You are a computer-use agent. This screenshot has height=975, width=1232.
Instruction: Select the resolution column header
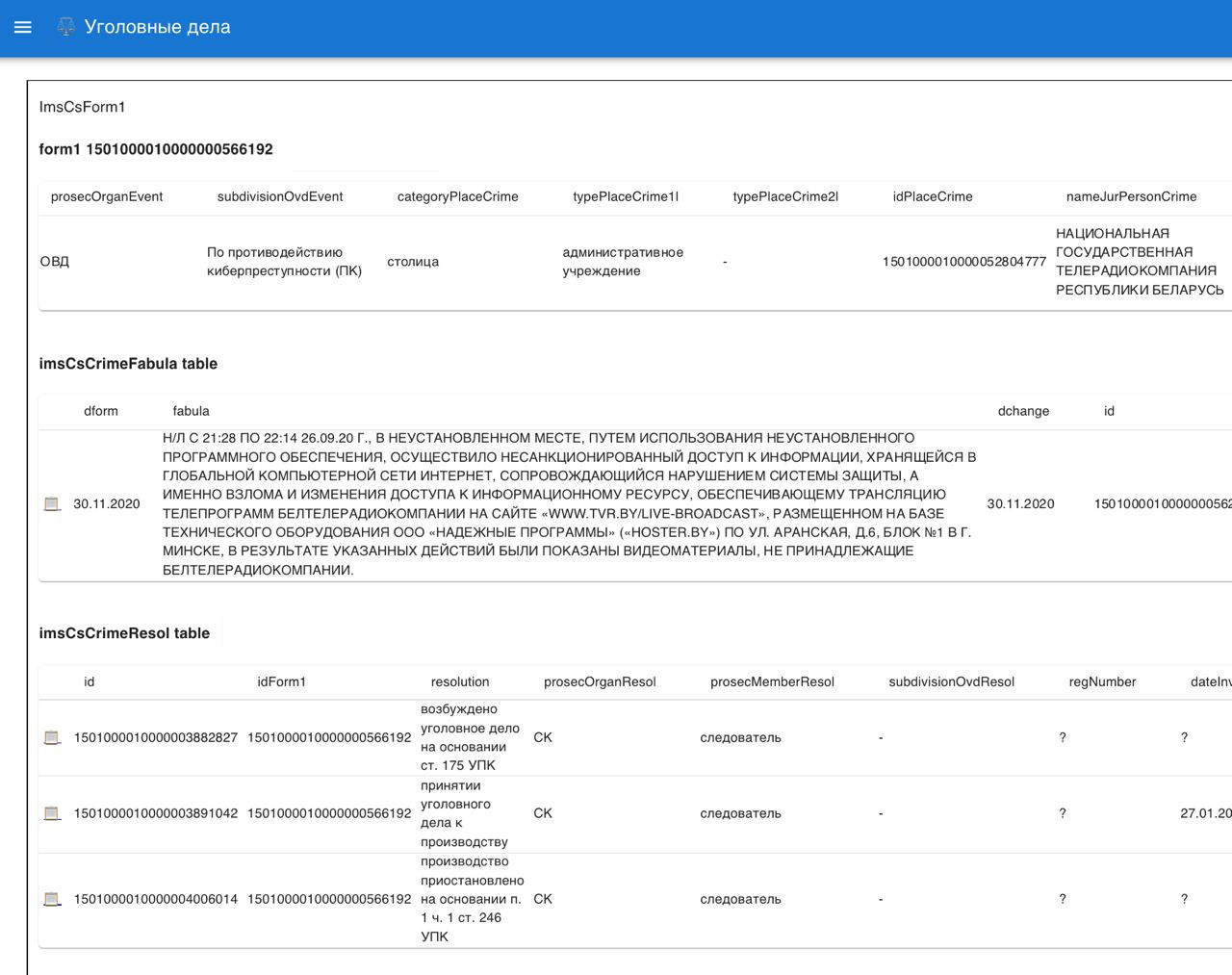pos(460,681)
